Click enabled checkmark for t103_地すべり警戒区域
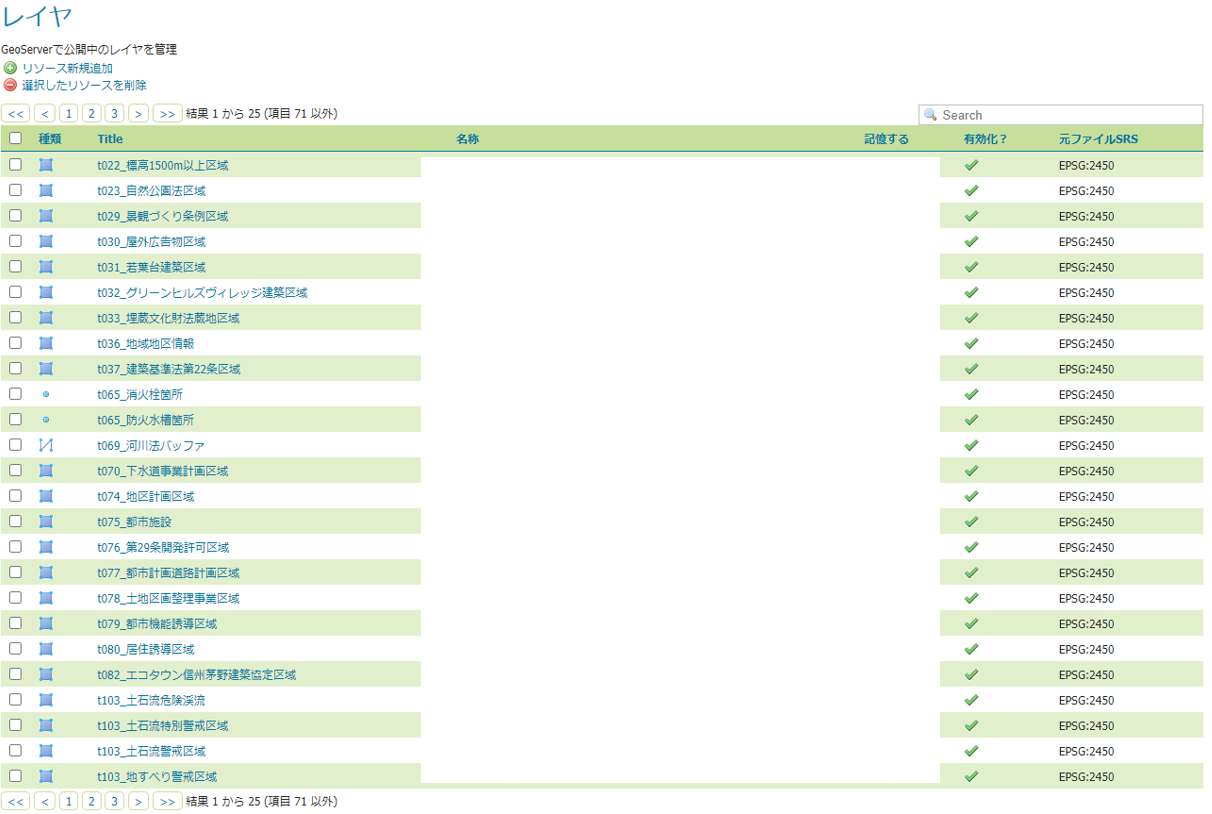This screenshot has width=1212, height=814. (970, 776)
